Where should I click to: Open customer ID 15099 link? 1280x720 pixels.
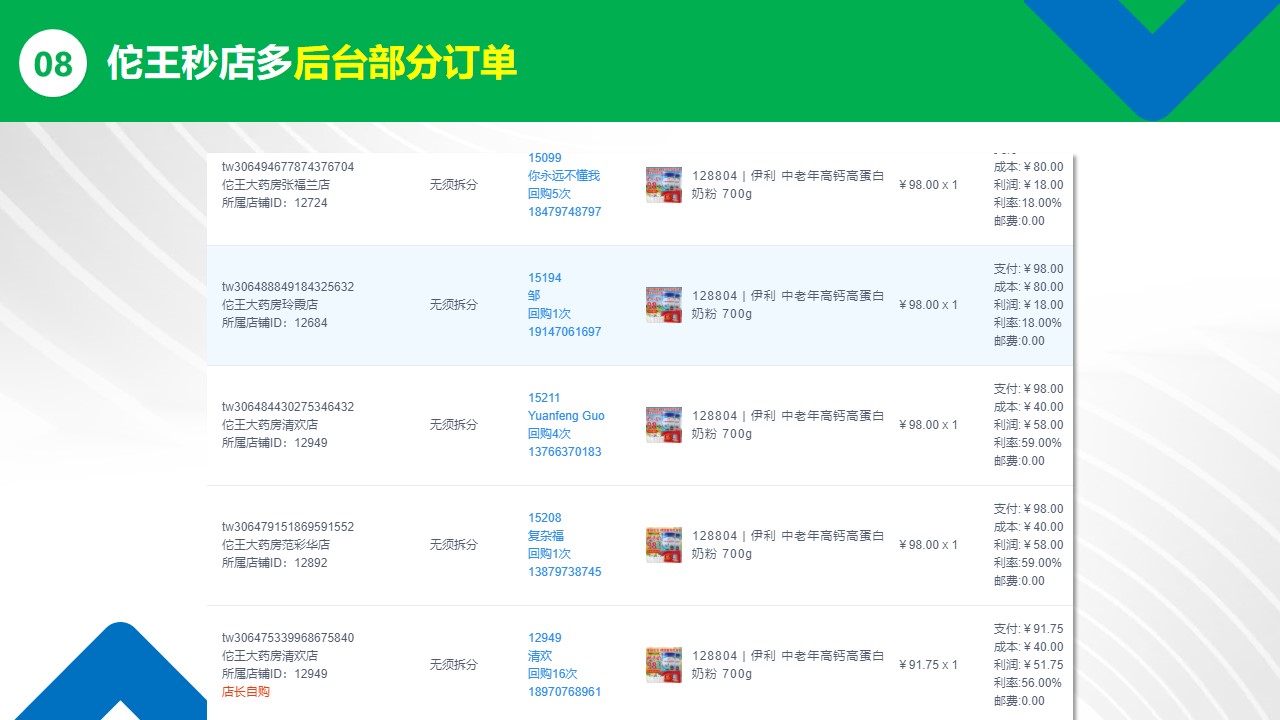click(x=545, y=158)
